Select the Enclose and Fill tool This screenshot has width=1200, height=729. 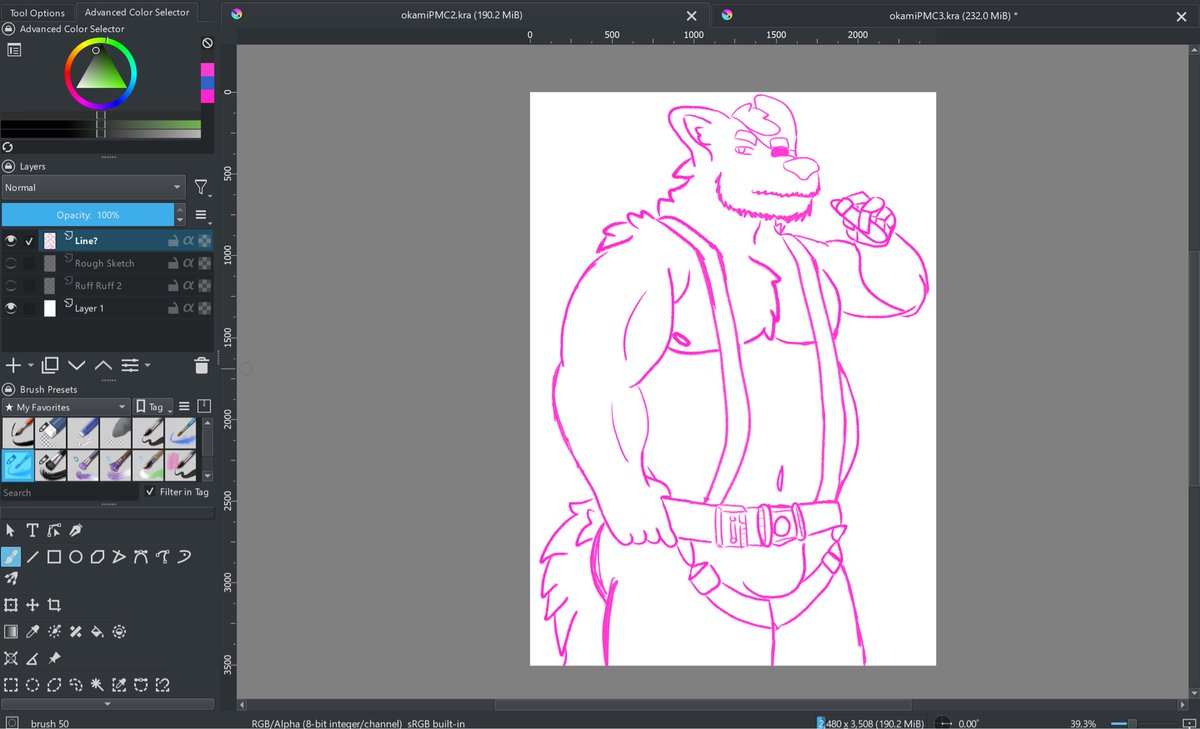[x=120, y=631]
